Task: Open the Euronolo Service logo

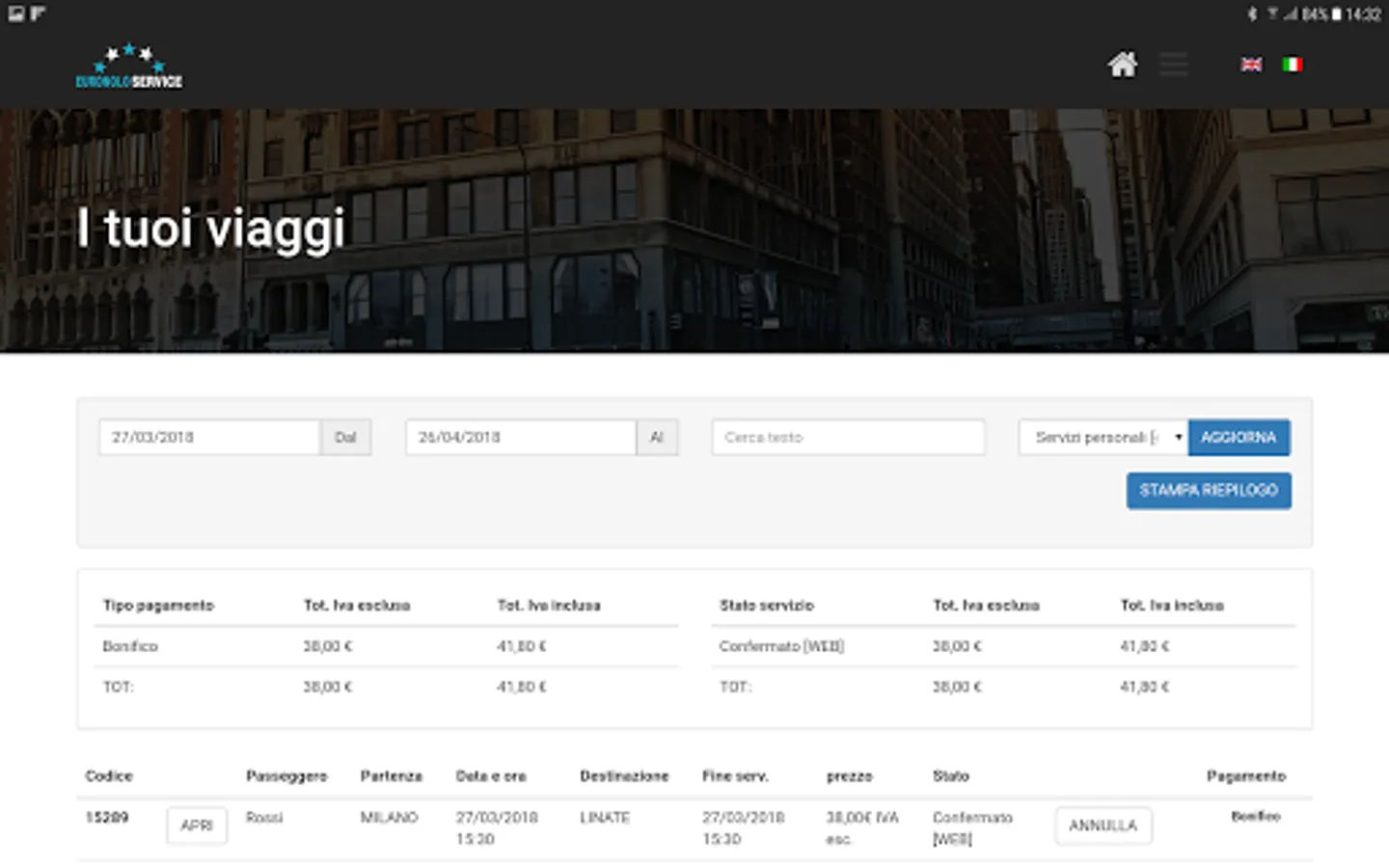Action: click(129, 66)
